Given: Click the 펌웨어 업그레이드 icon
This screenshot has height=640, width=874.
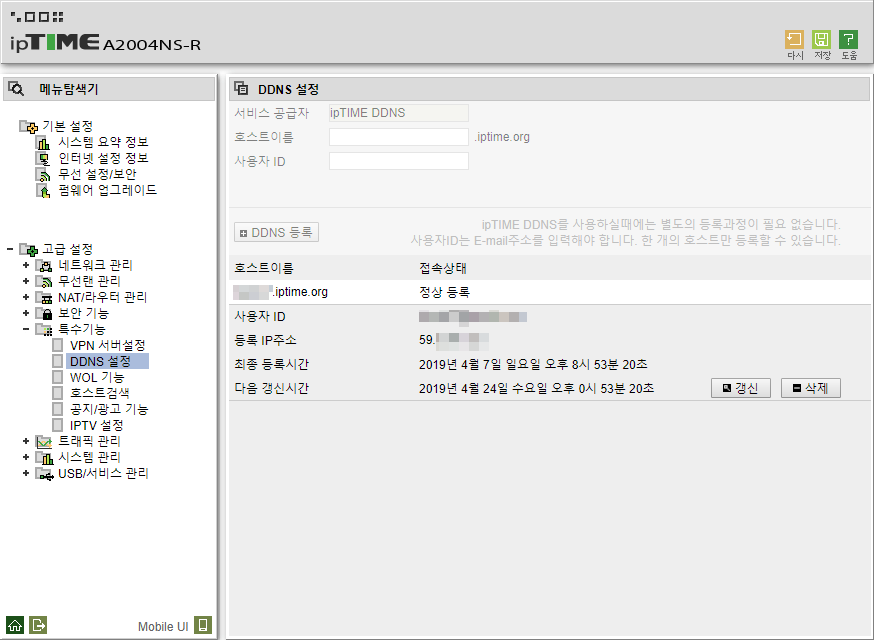Looking at the screenshot, I should coord(43,191).
